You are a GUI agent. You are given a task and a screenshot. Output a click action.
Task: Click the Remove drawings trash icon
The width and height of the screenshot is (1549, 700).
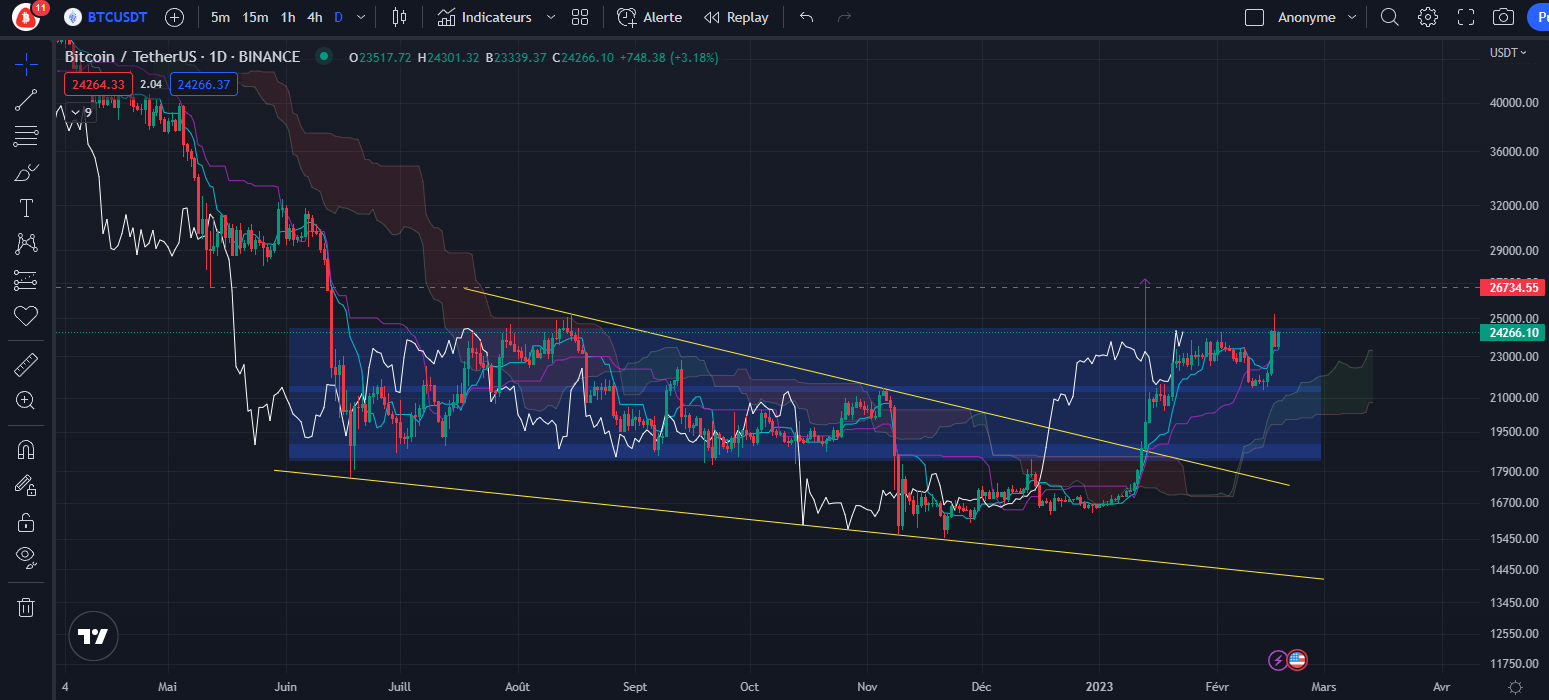tap(26, 606)
